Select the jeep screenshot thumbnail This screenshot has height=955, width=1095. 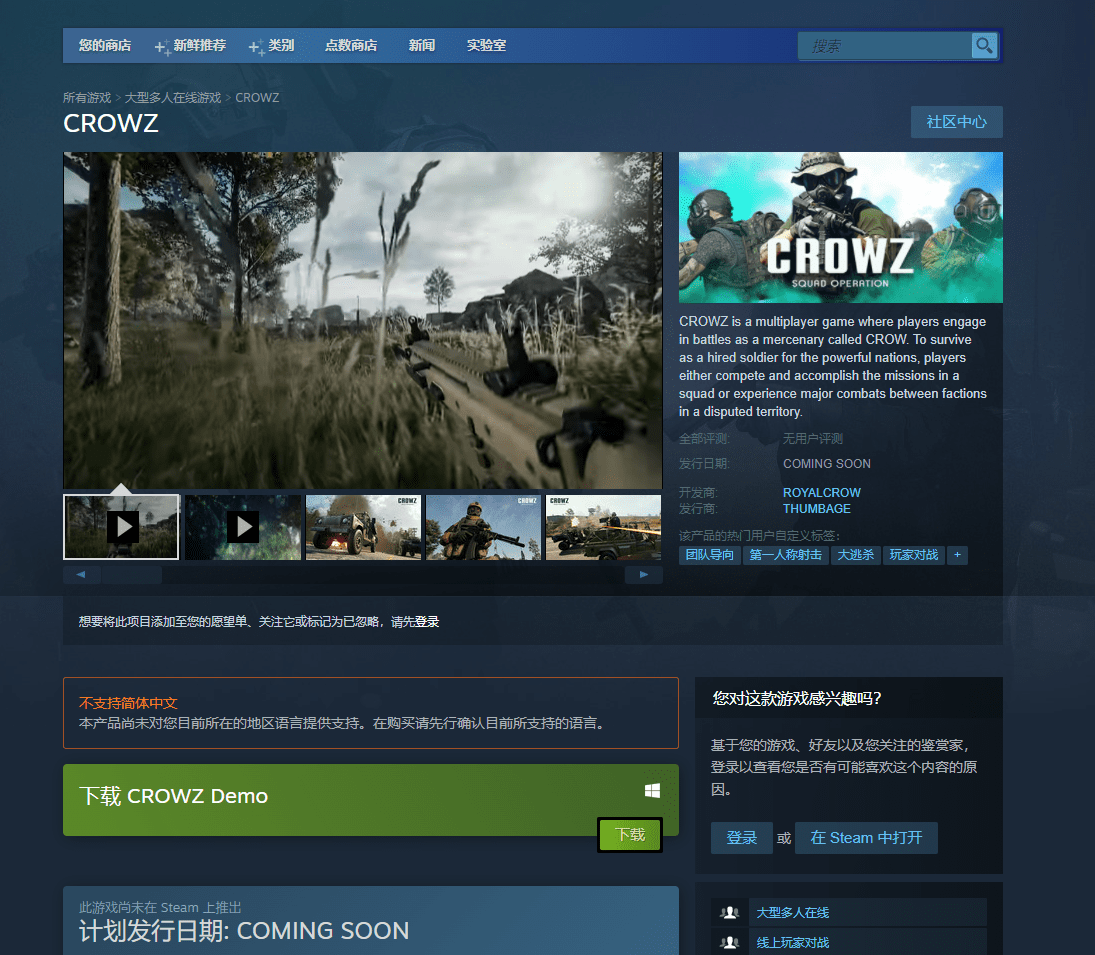point(363,527)
